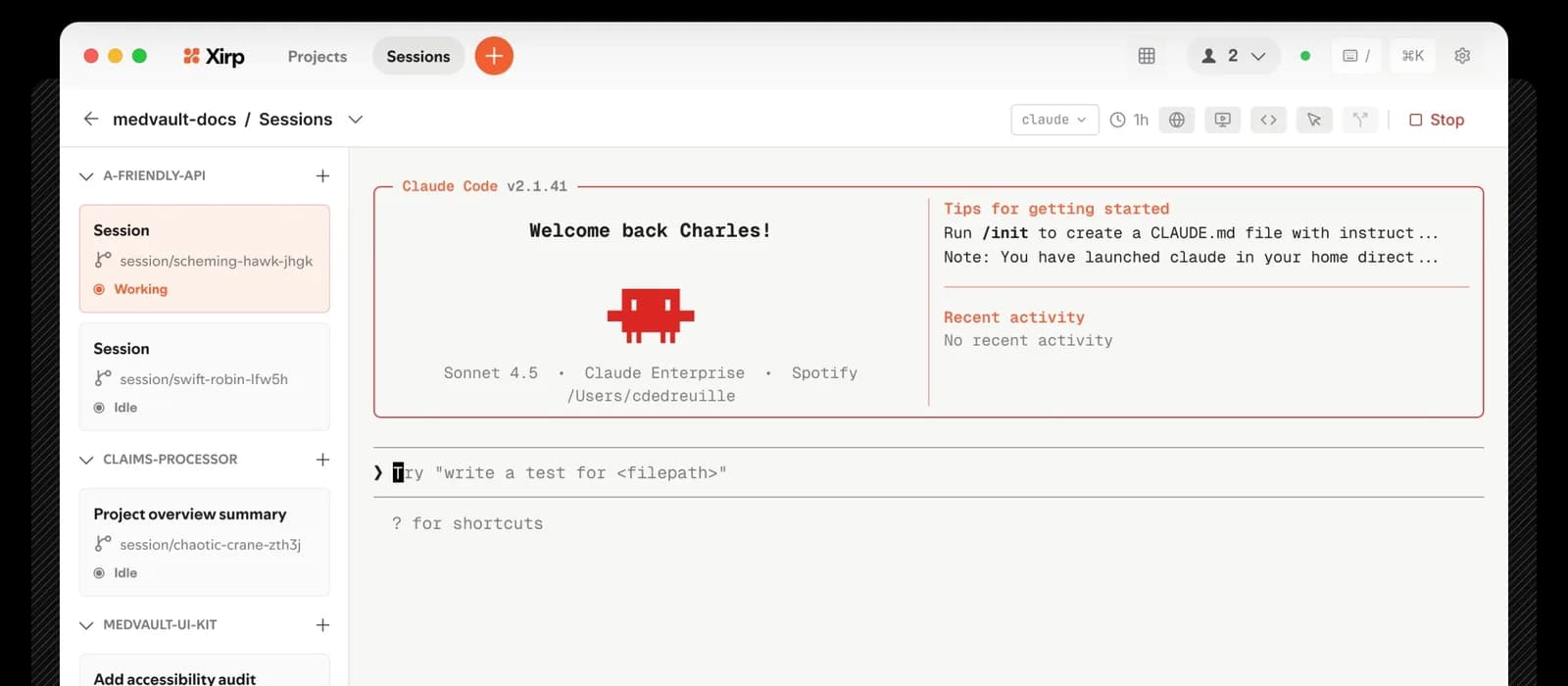Screen dimensions: 1568x686
Task: Click 'Sonnet 4.5' model label
Action: [491, 372]
